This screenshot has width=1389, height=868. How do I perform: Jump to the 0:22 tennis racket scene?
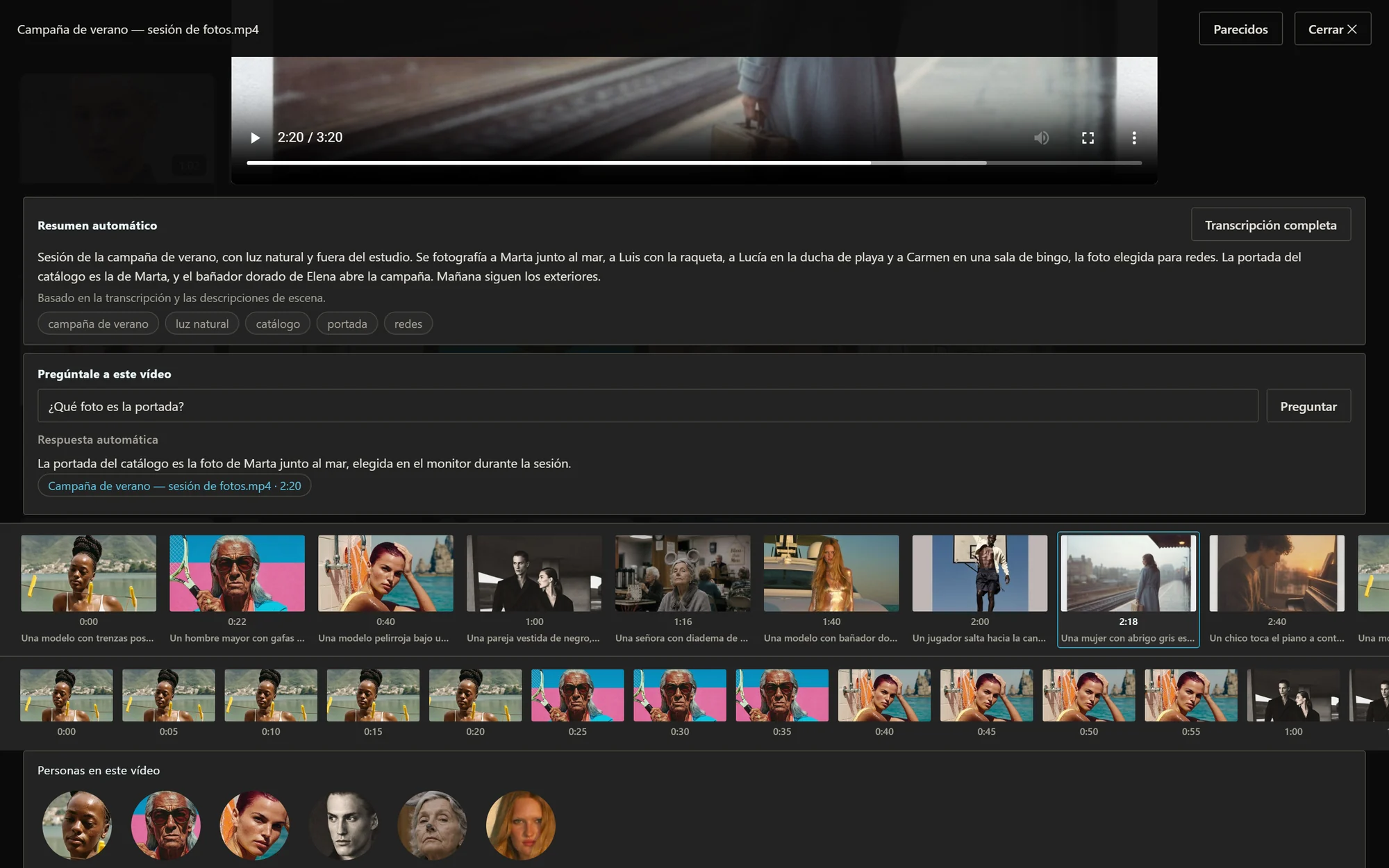(237, 589)
